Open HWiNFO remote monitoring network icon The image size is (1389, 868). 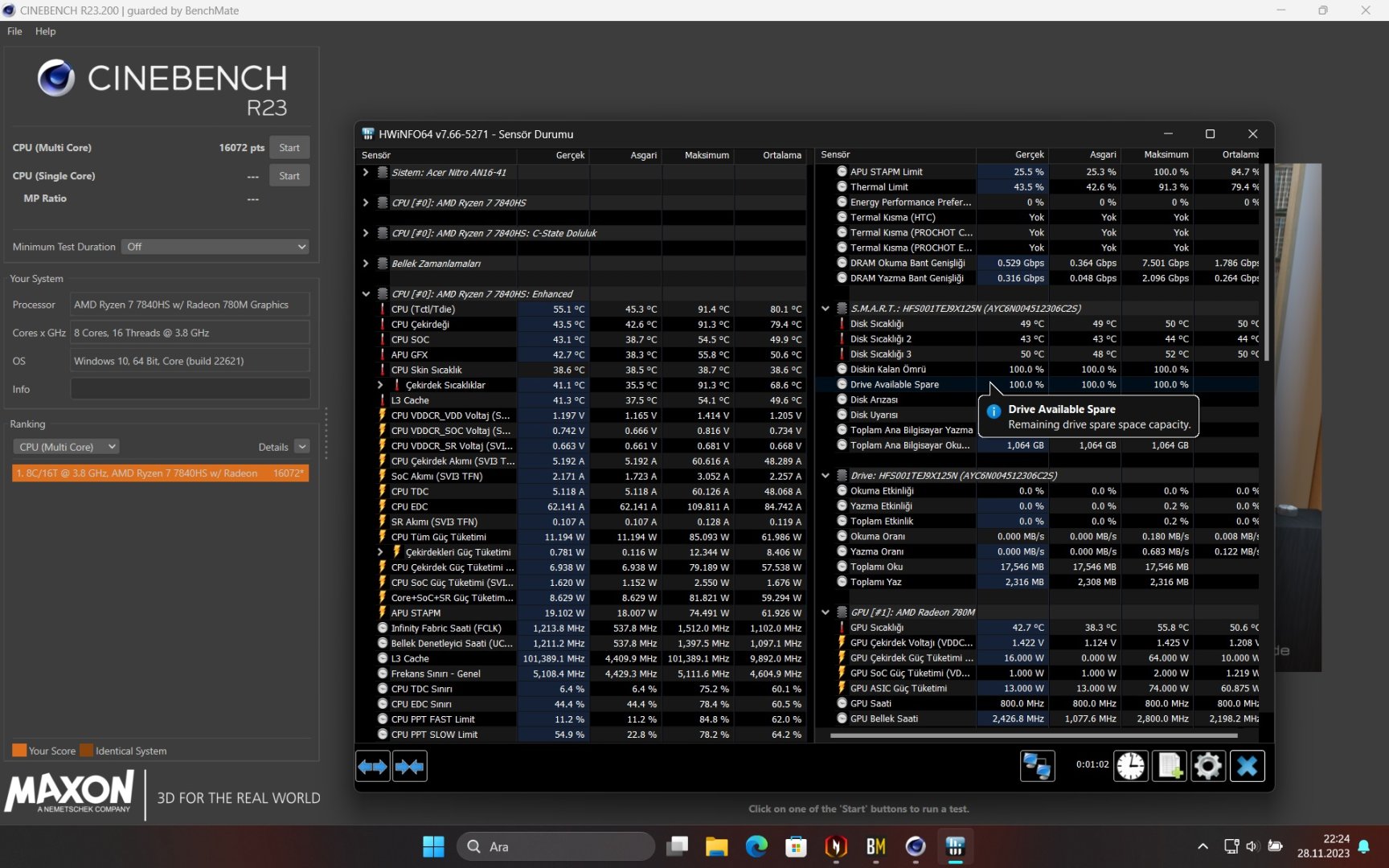[1037, 766]
